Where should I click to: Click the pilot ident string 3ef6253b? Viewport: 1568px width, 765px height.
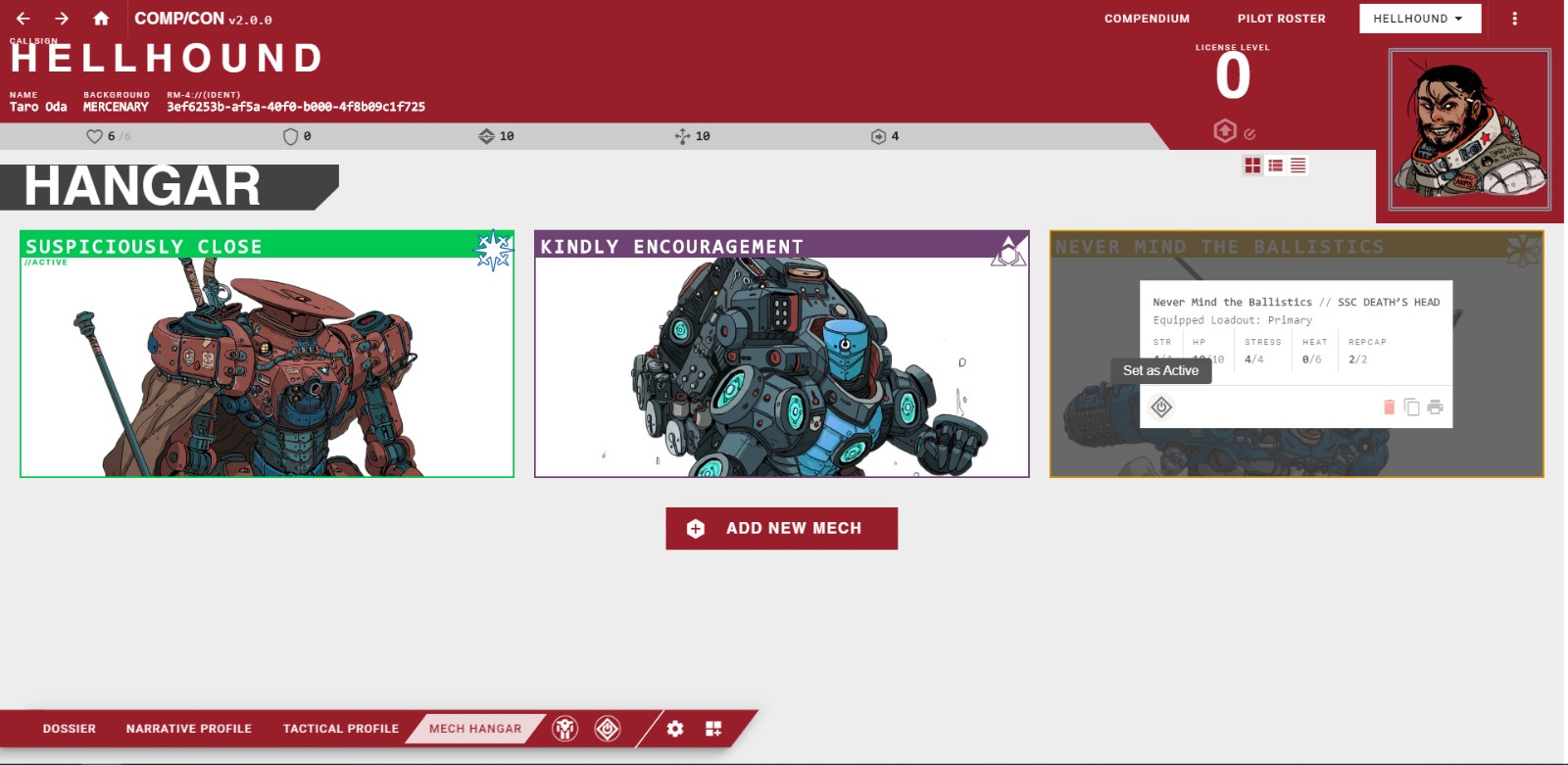pyautogui.click(x=296, y=107)
